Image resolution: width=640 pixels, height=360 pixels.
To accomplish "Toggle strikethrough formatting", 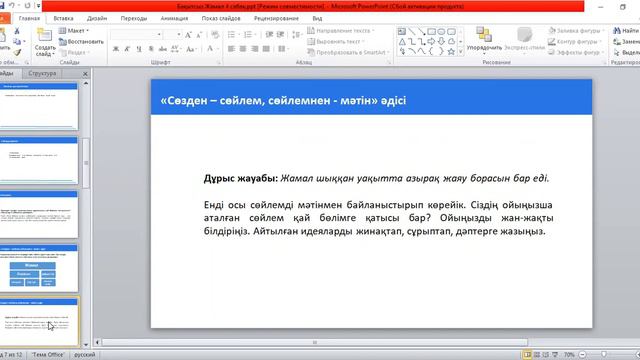I will pos(162,49).
